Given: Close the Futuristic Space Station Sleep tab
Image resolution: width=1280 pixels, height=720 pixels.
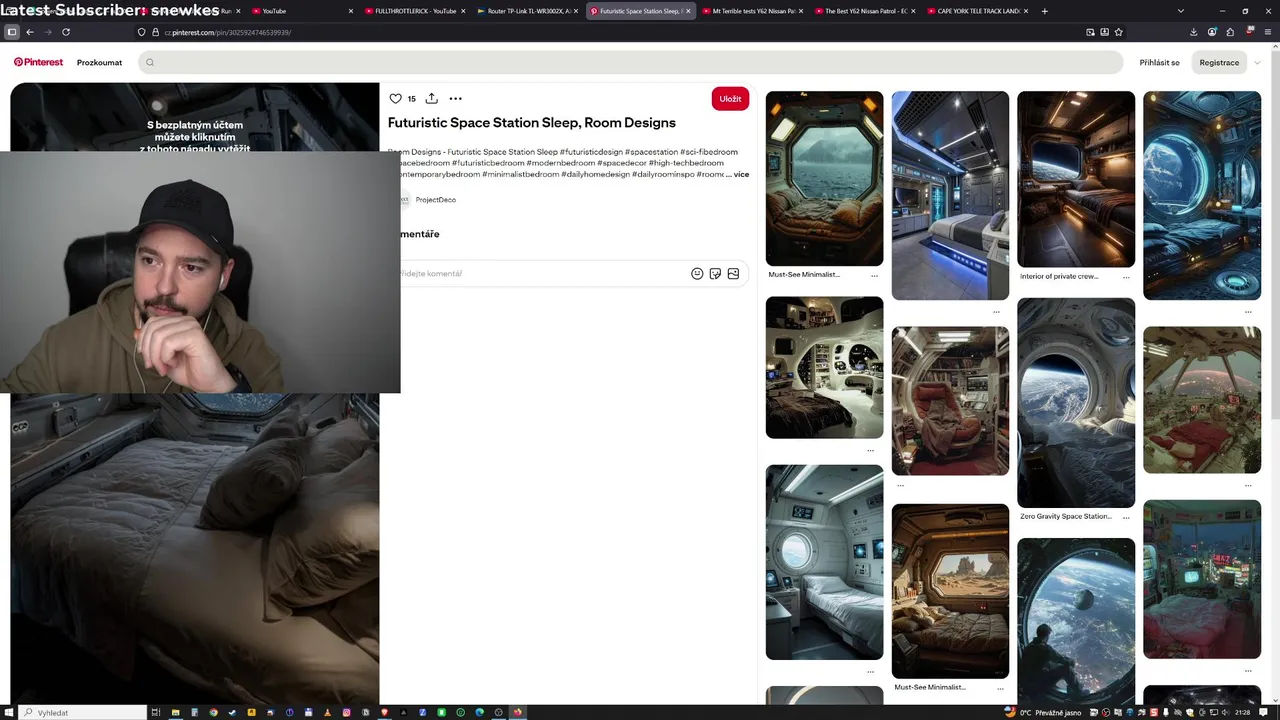Looking at the screenshot, I should coord(688,11).
